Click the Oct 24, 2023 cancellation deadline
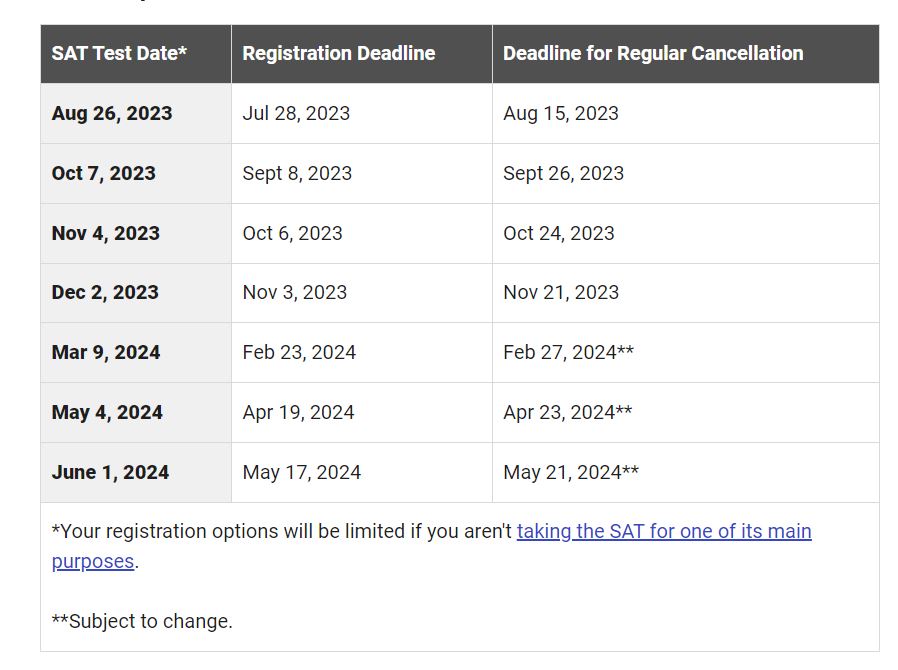This screenshot has height=670, width=898. (559, 234)
